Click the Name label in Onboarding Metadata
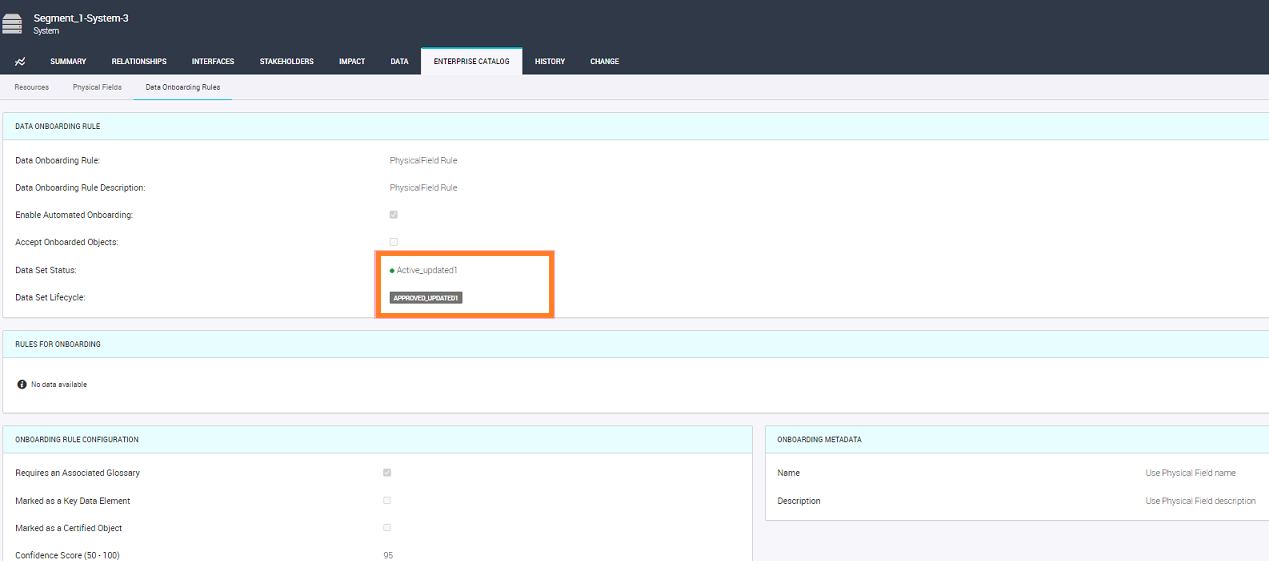 tap(789, 473)
